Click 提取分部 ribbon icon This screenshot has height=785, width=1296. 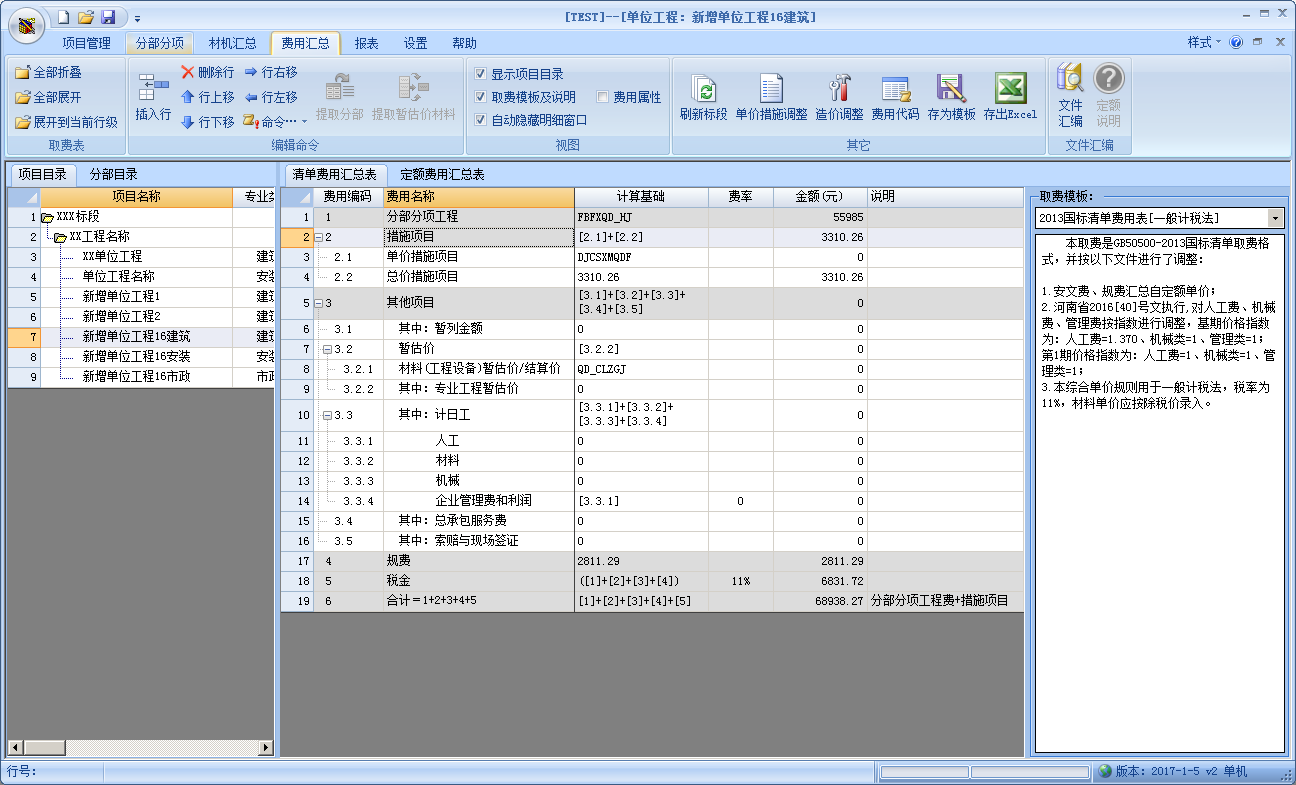click(340, 98)
